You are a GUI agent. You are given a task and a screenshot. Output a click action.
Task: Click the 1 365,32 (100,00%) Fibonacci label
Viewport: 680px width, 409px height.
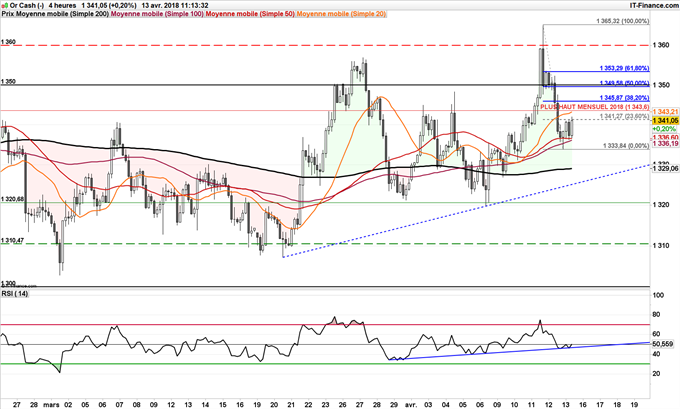pos(623,21)
